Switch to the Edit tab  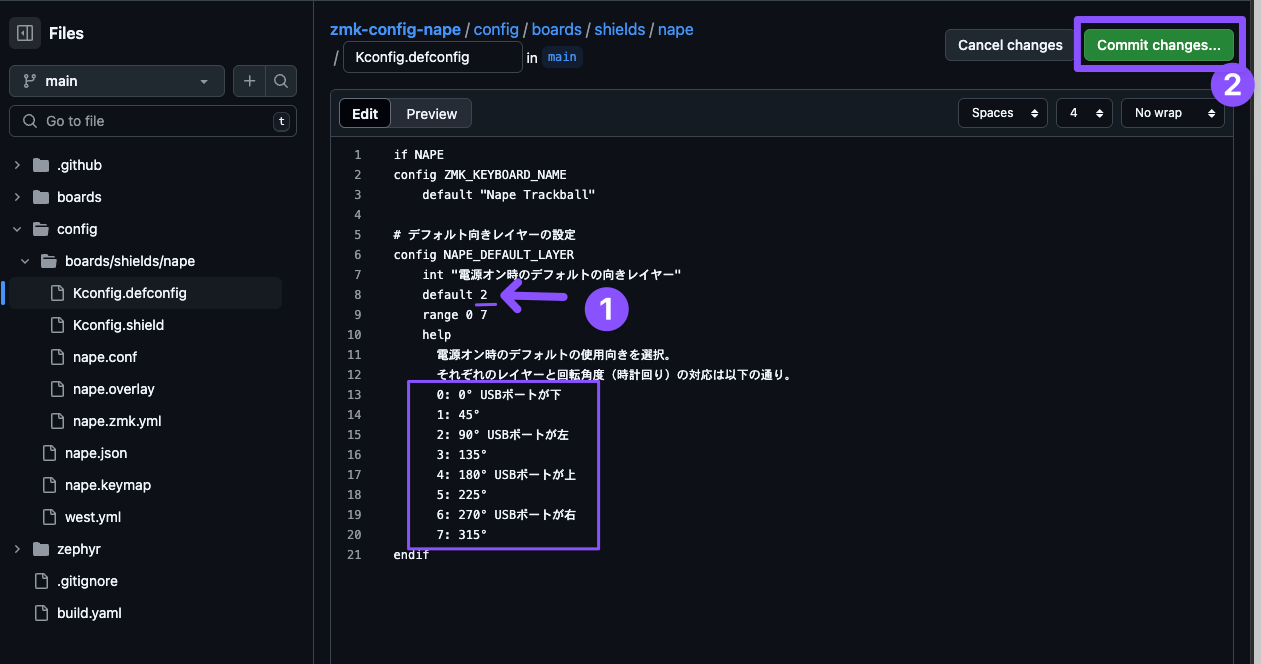365,114
